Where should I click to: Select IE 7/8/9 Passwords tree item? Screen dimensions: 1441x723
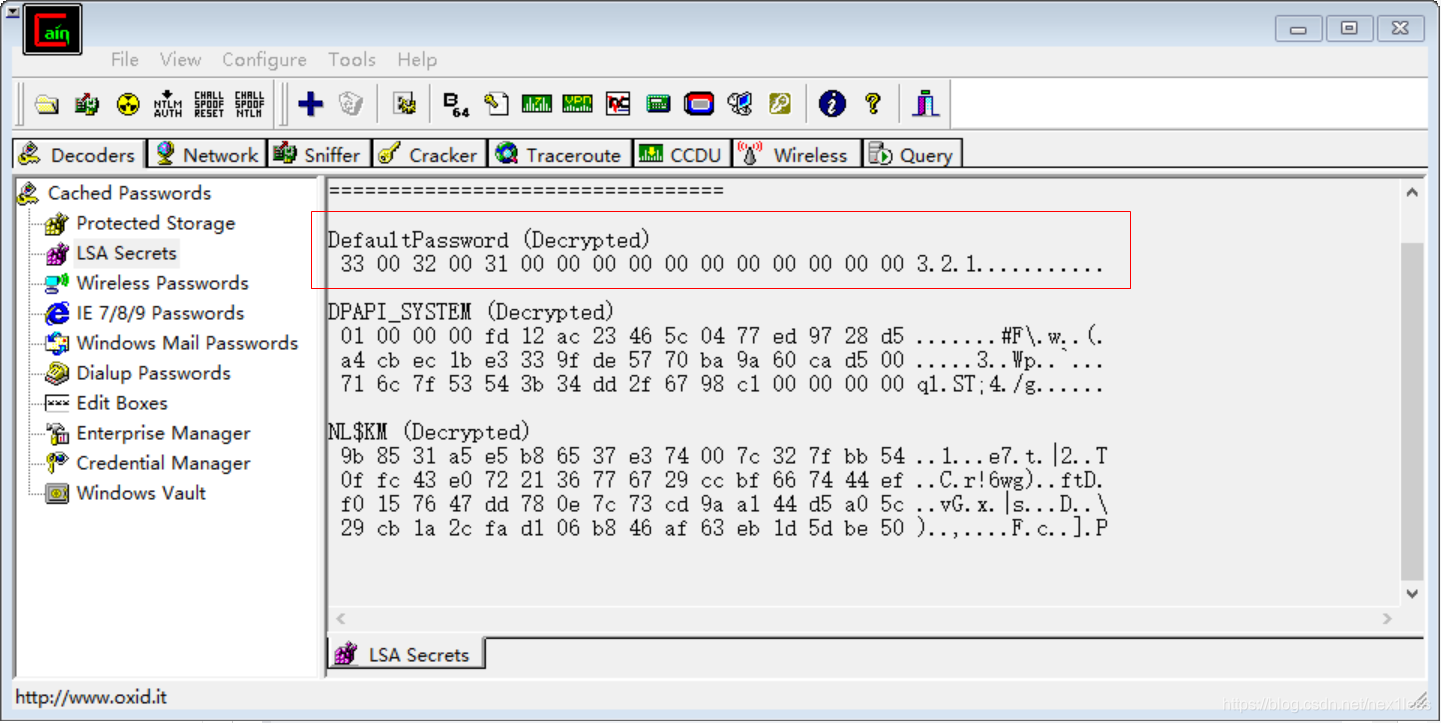(x=160, y=313)
